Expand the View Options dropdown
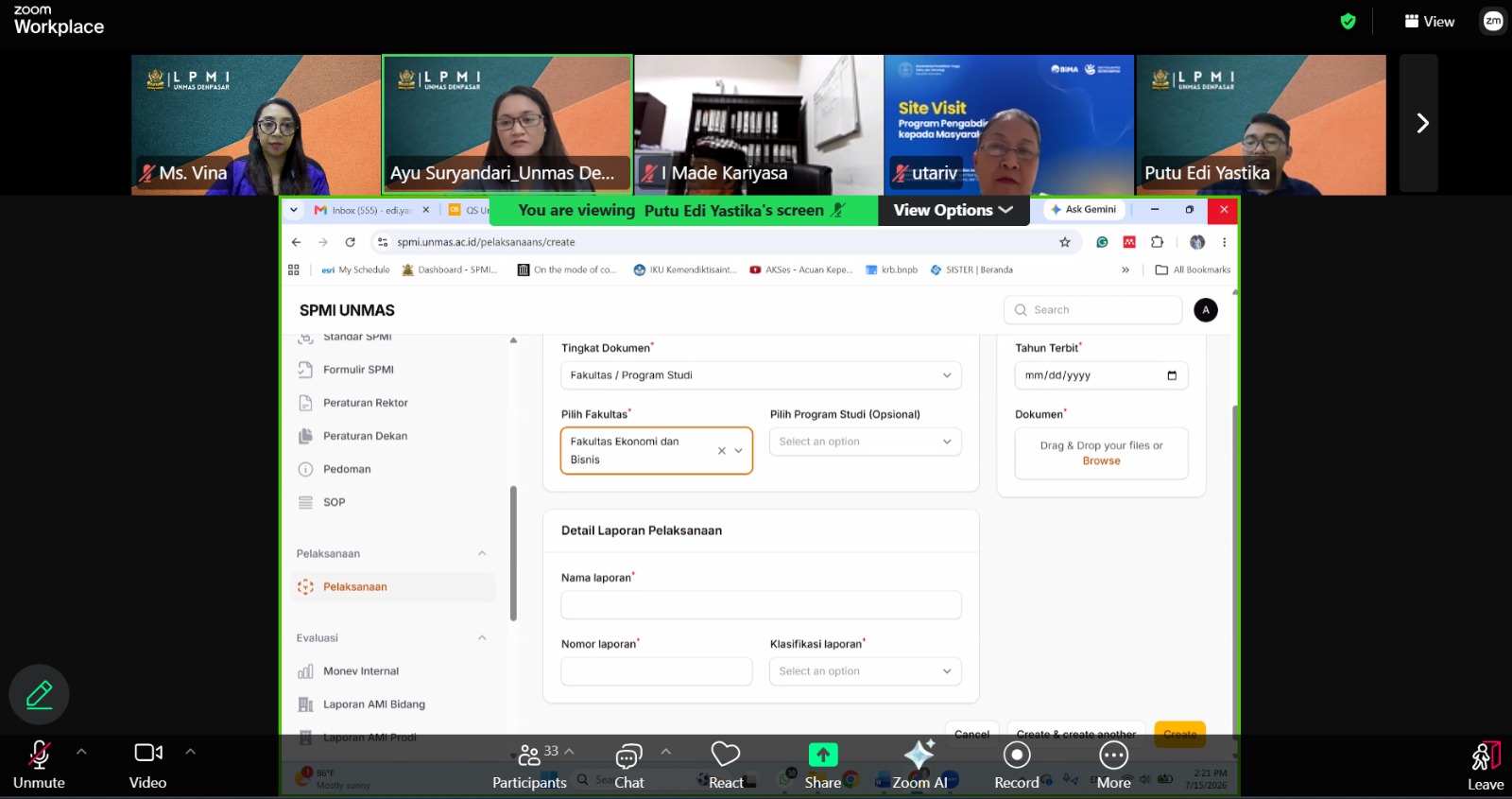This screenshot has height=799, width=1512. pyautogui.click(x=954, y=210)
